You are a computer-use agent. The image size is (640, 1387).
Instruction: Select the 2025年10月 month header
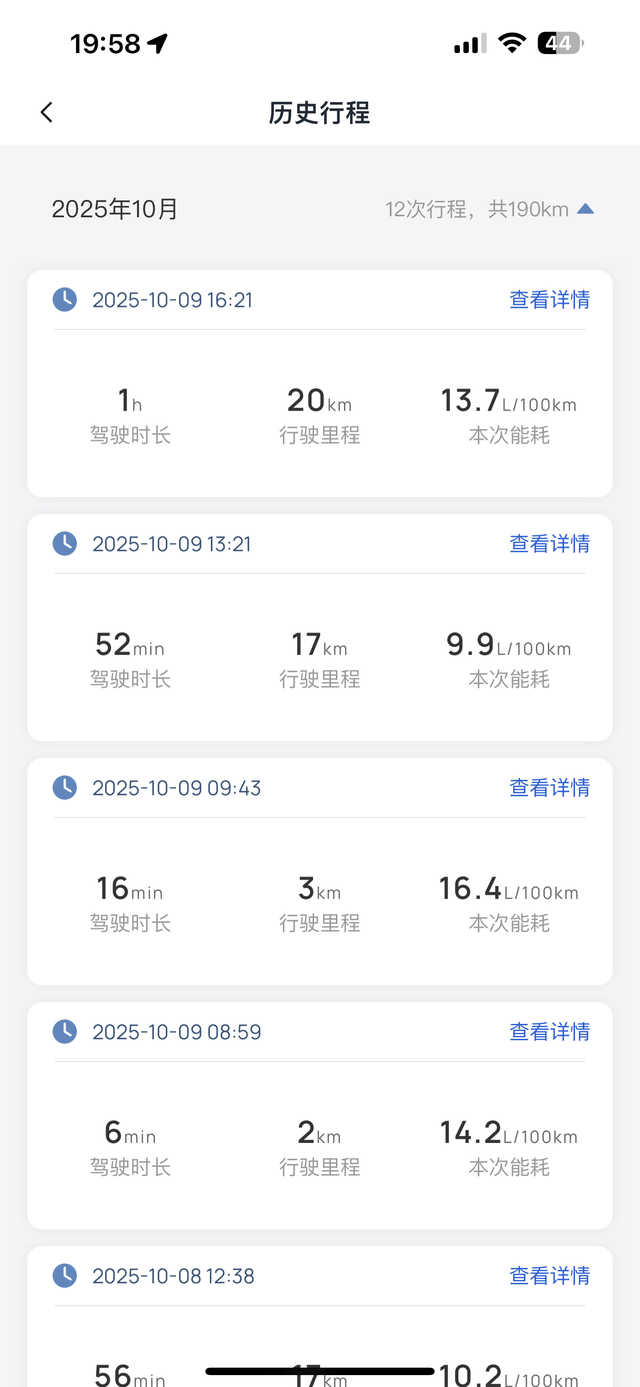(x=114, y=209)
